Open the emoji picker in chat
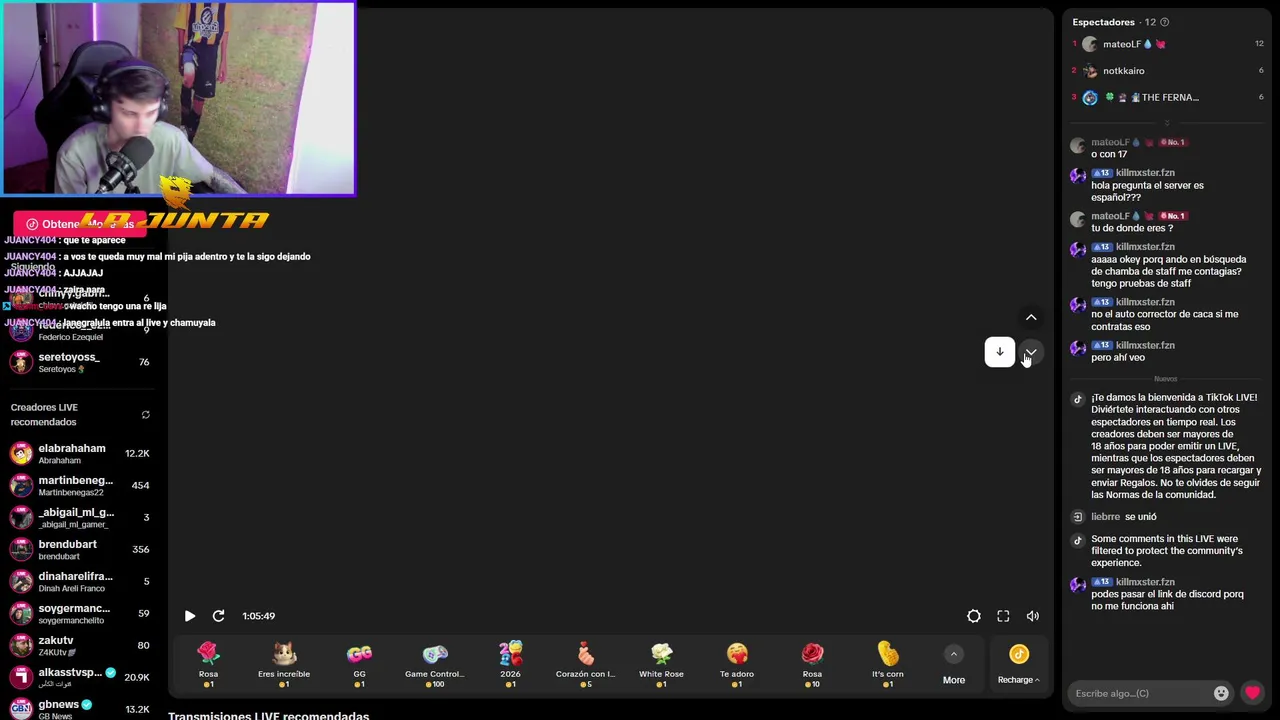 coord(1221,693)
